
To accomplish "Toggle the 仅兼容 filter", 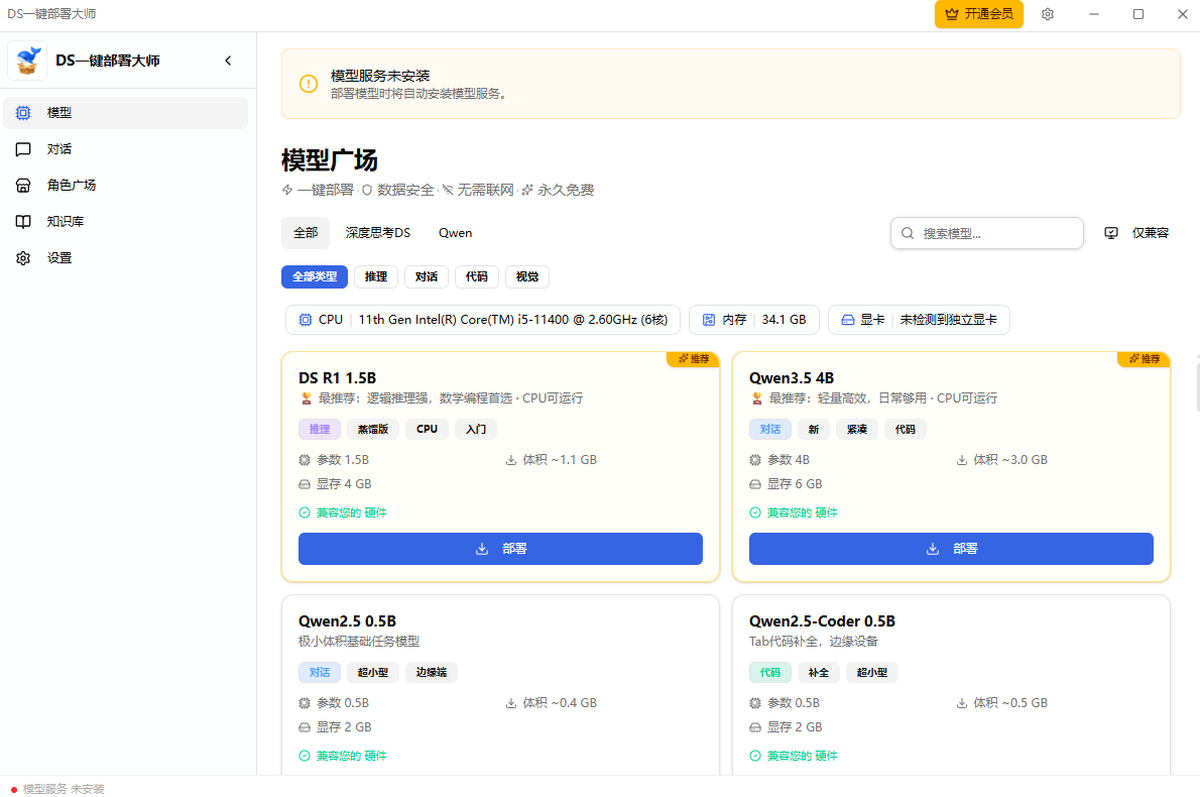I will (1137, 233).
